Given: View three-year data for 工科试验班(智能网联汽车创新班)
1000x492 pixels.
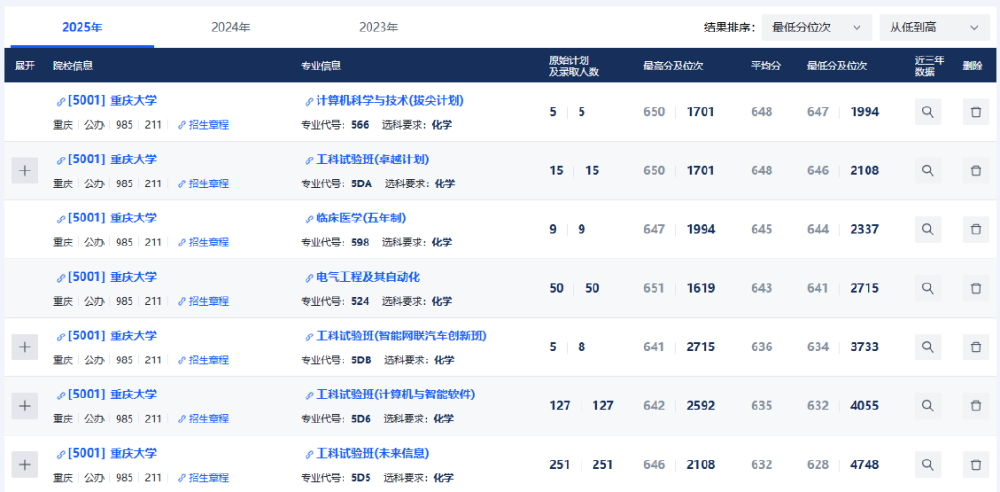Looking at the screenshot, I should click(928, 347).
